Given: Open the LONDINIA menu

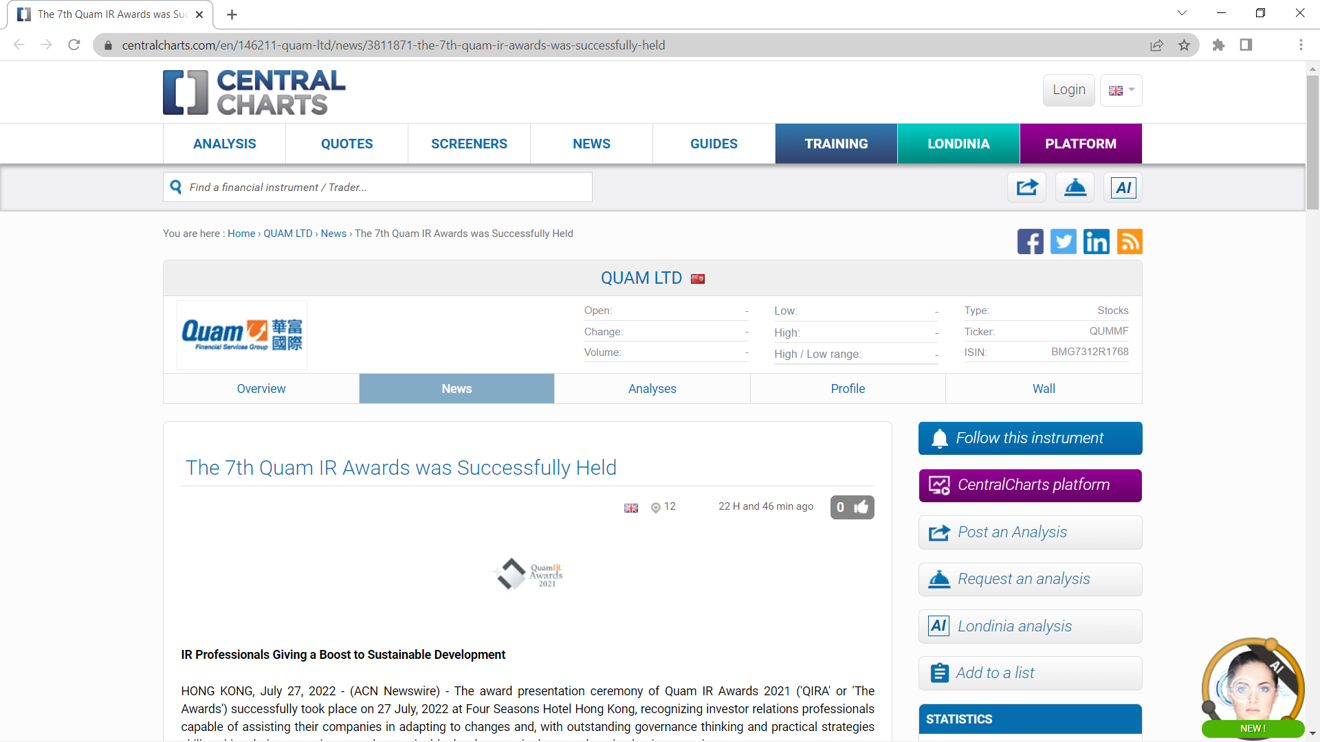Looking at the screenshot, I should [x=958, y=144].
